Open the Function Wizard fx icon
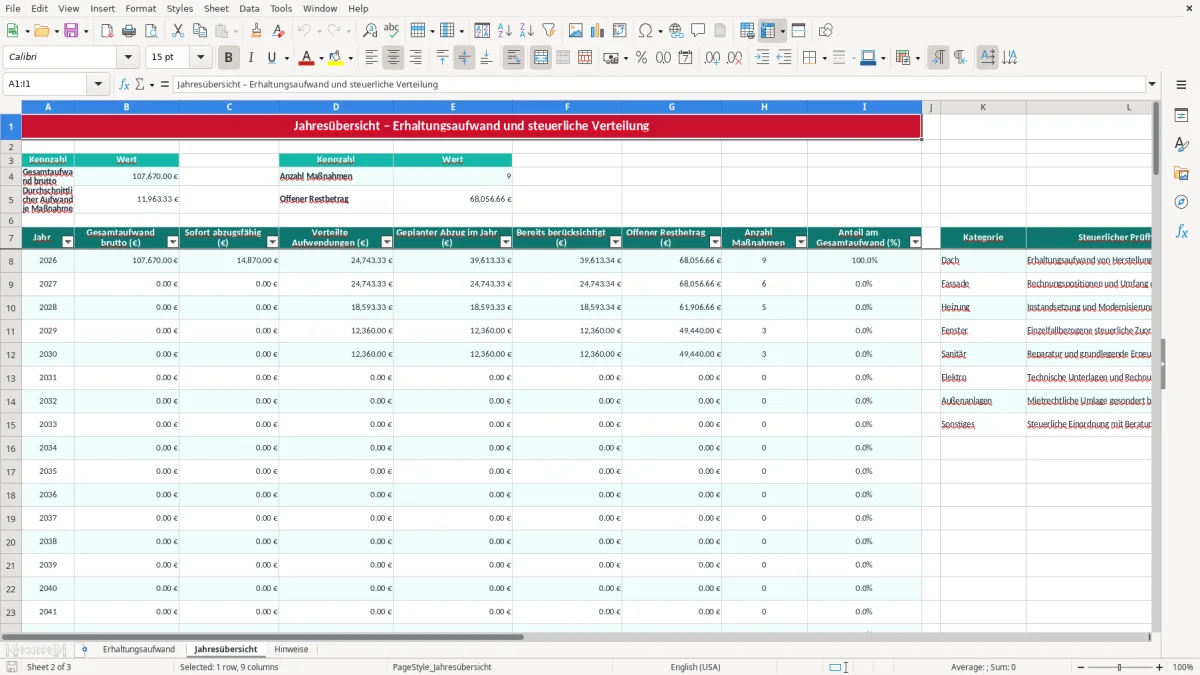 click(x=125, y=85)
